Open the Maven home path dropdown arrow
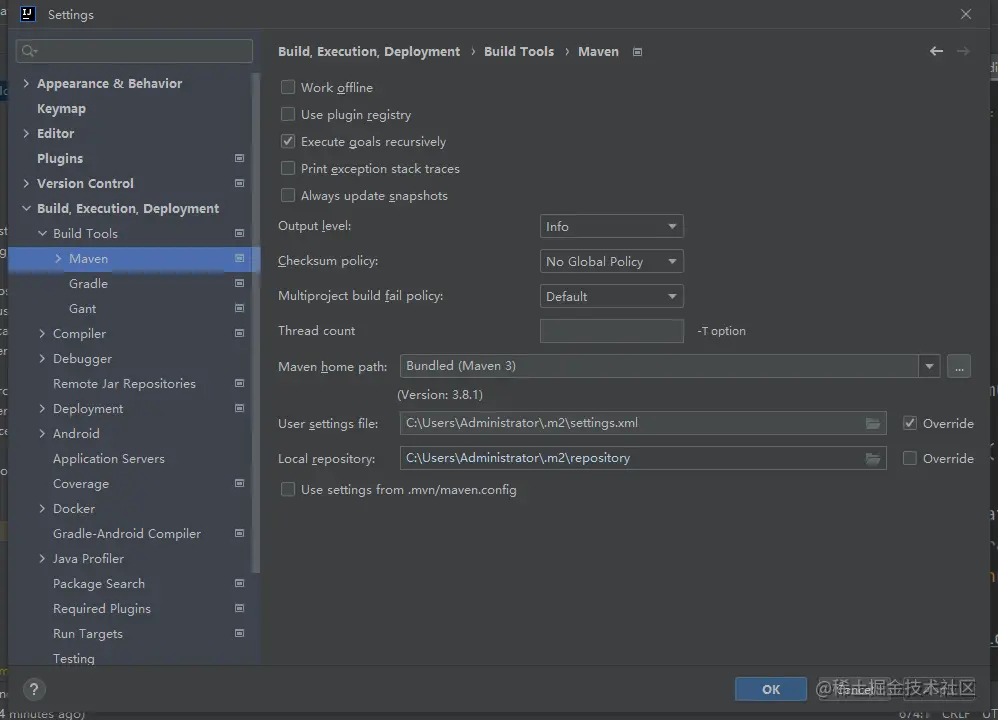Viewport: 998px width, 720px height. pos(929,366)
